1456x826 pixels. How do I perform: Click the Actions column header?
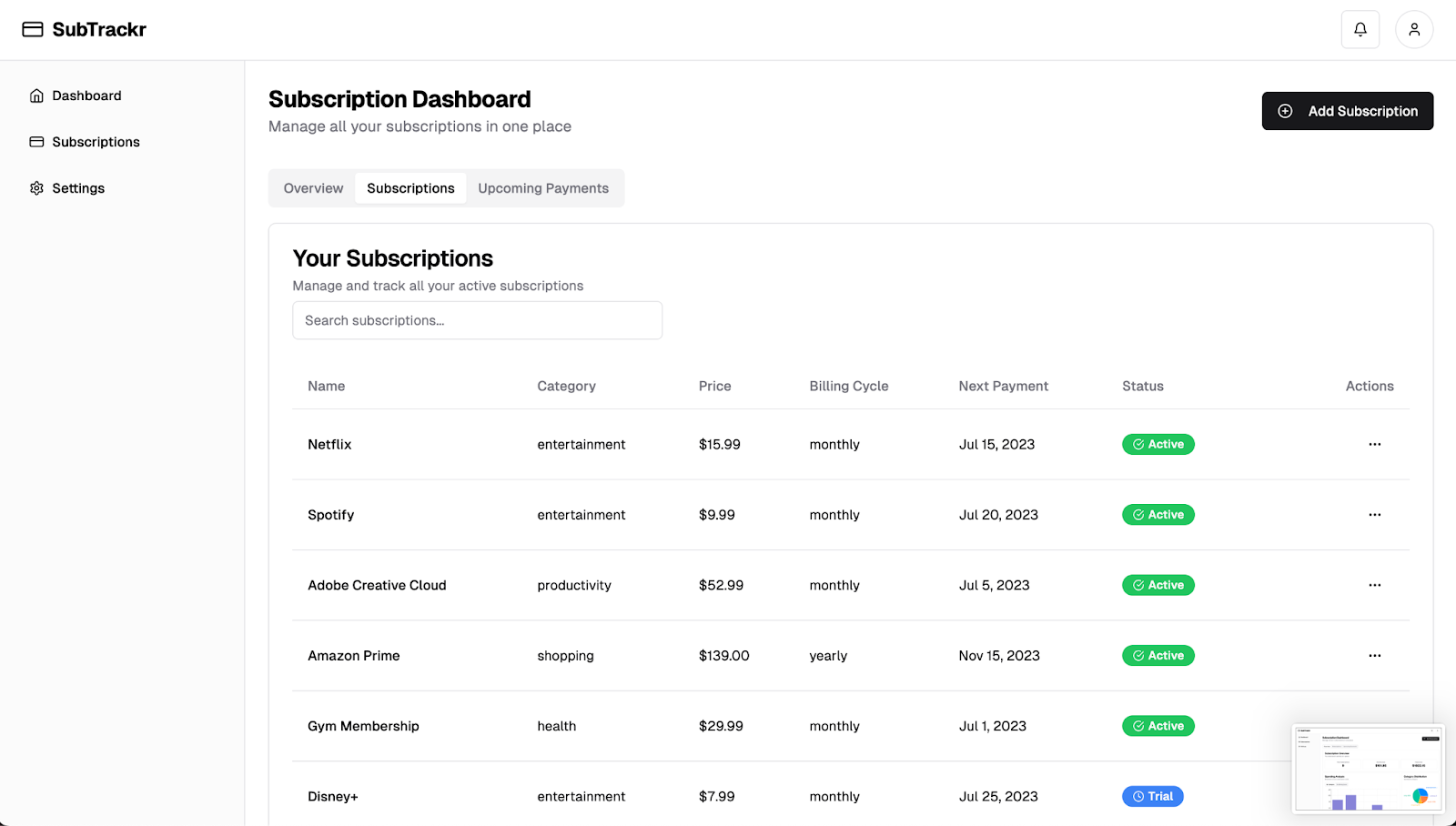[x=1370, y=386]
